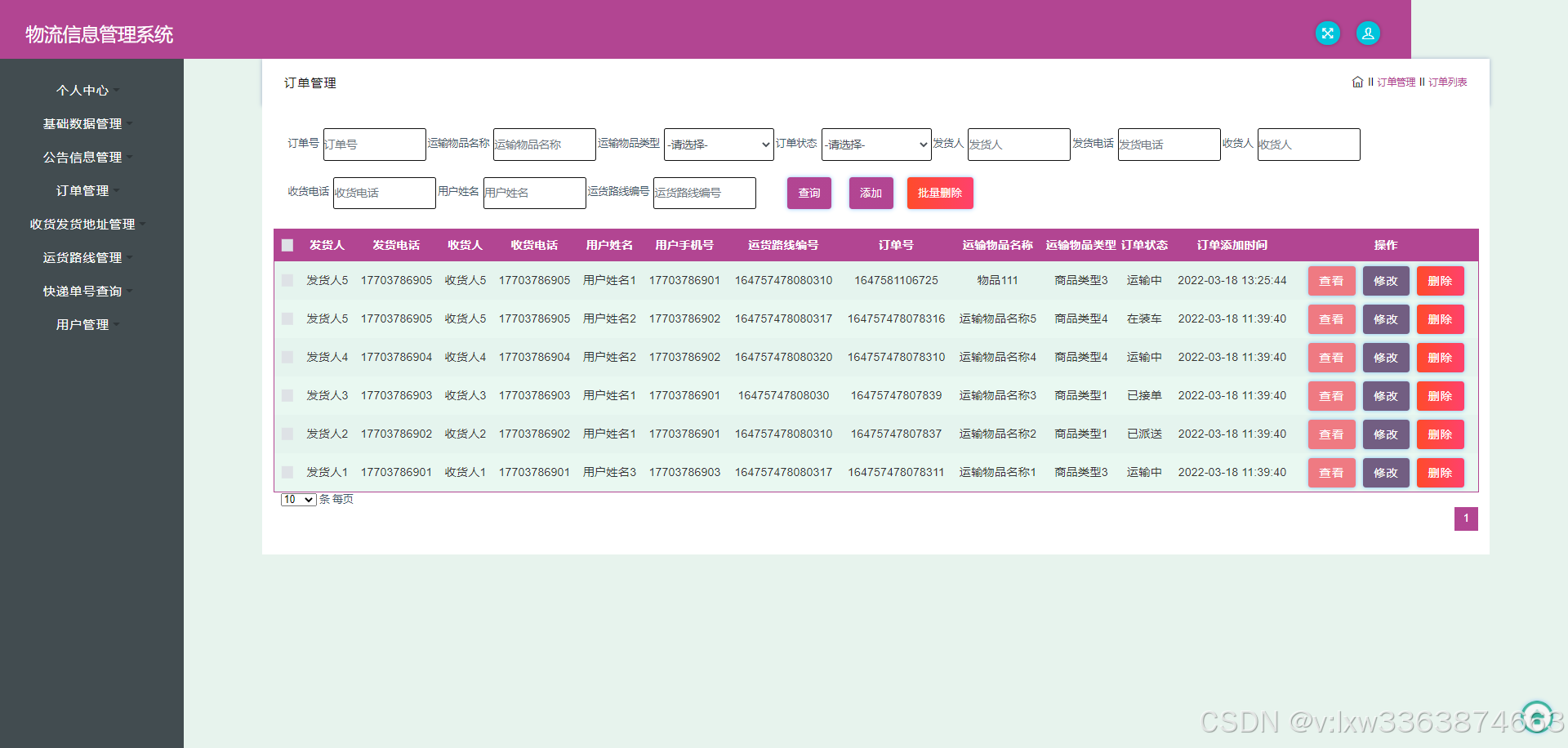Click 删除 for 运输物品名称5 row
1568x748 pixels.
coord(1440,319)
